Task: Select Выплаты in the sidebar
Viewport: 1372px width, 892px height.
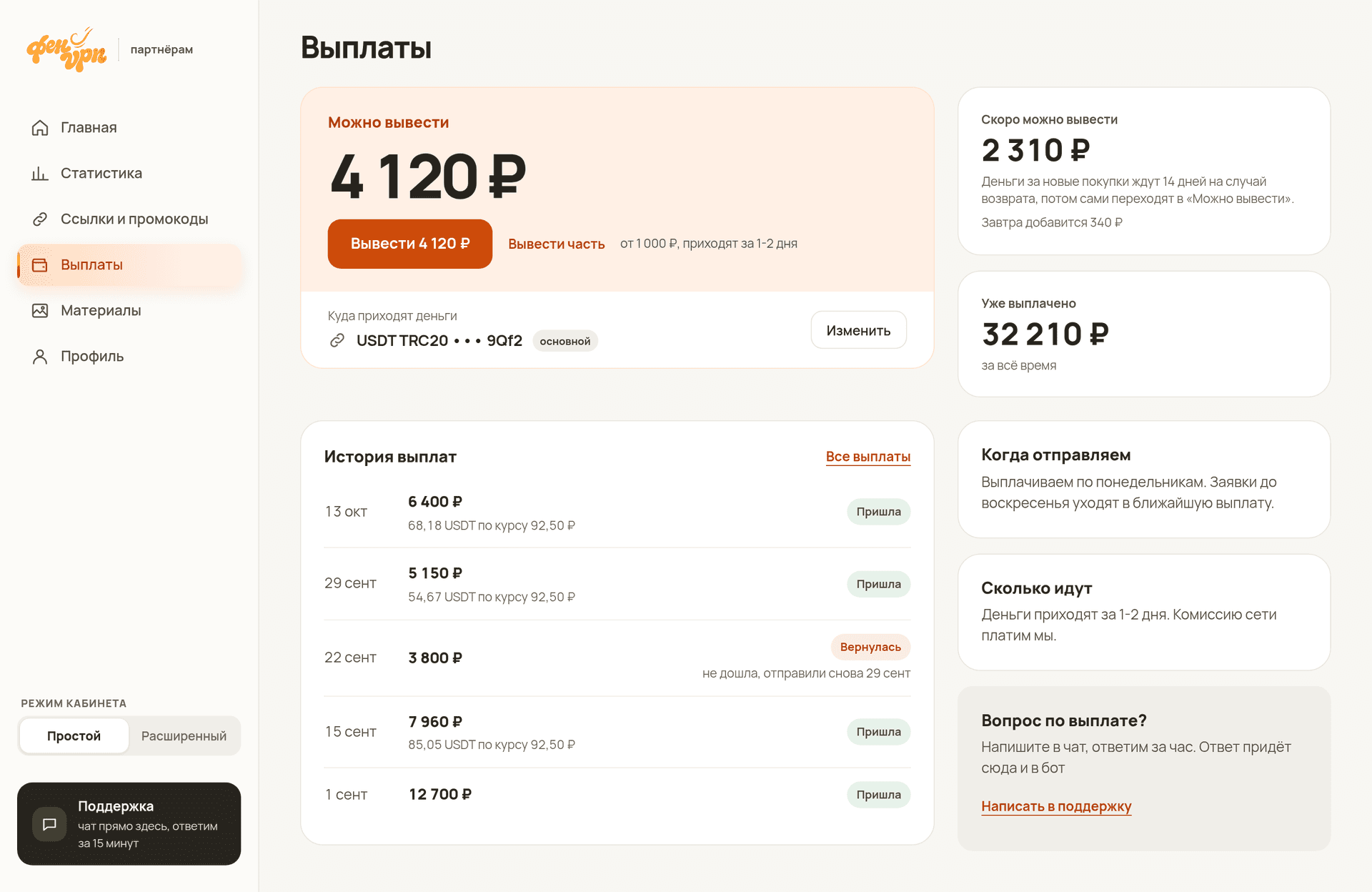Action: pos(129,264)
